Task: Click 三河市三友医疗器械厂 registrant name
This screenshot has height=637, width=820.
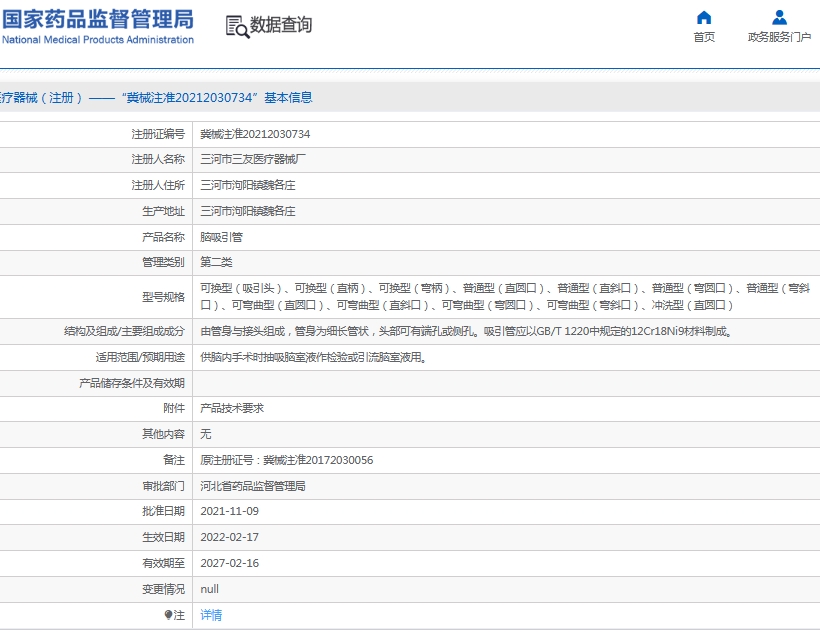Action: point(253,160)
